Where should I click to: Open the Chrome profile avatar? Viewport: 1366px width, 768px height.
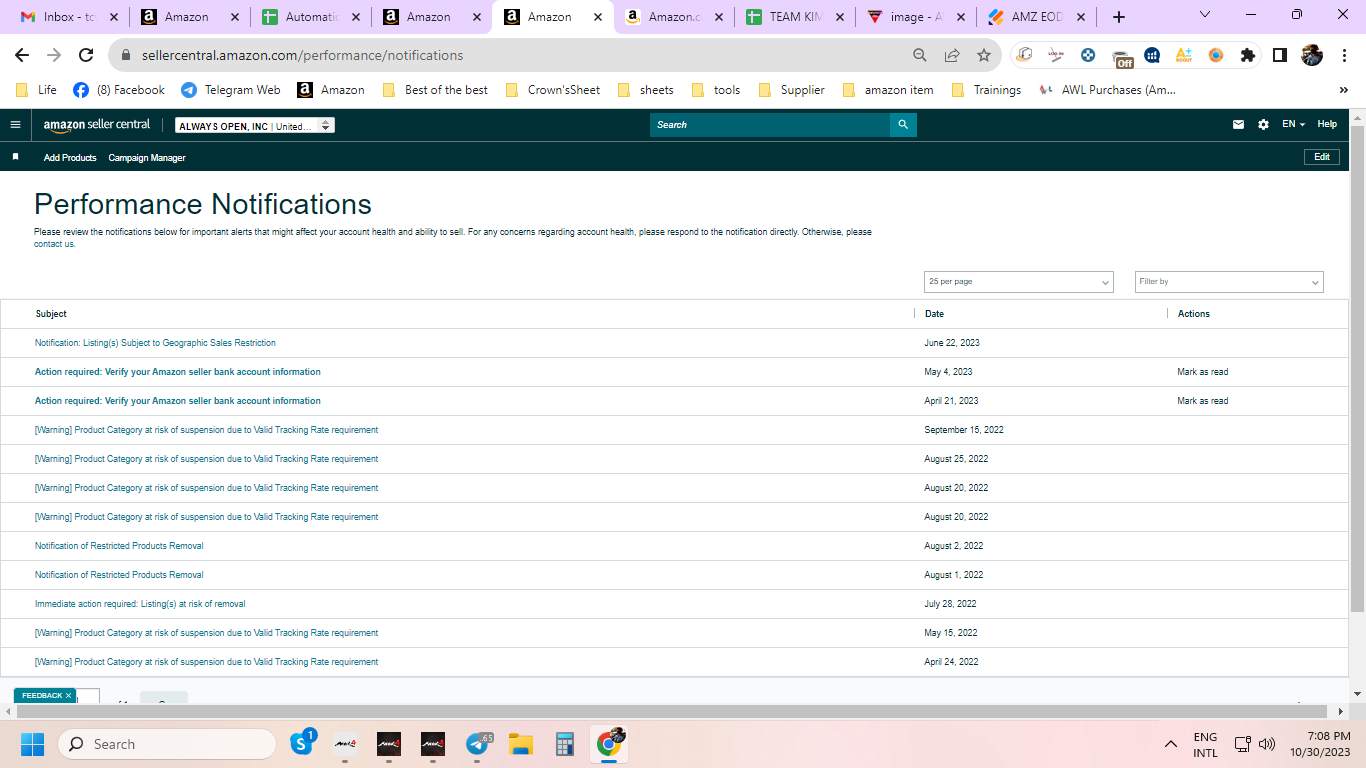pyautogui.click(x=1312, y=55)
